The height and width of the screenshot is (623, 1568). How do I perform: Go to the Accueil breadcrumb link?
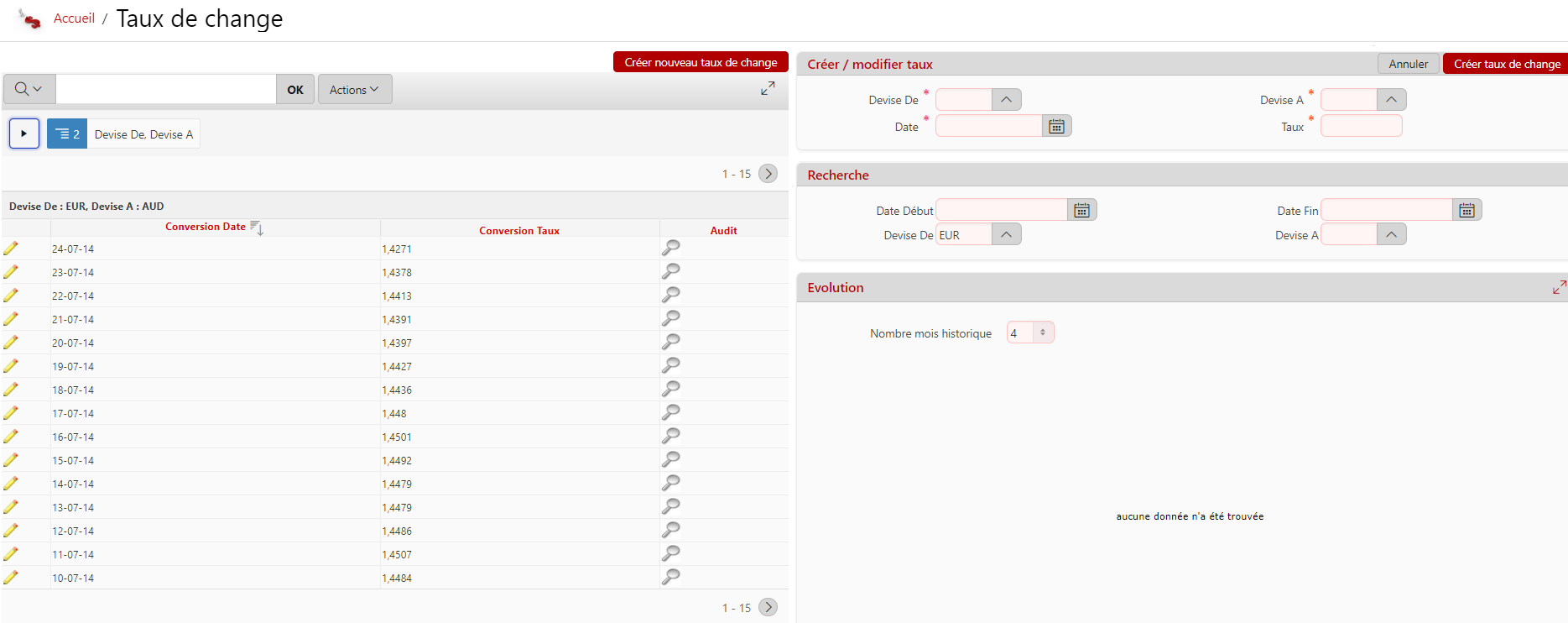(x=74, y=18)
